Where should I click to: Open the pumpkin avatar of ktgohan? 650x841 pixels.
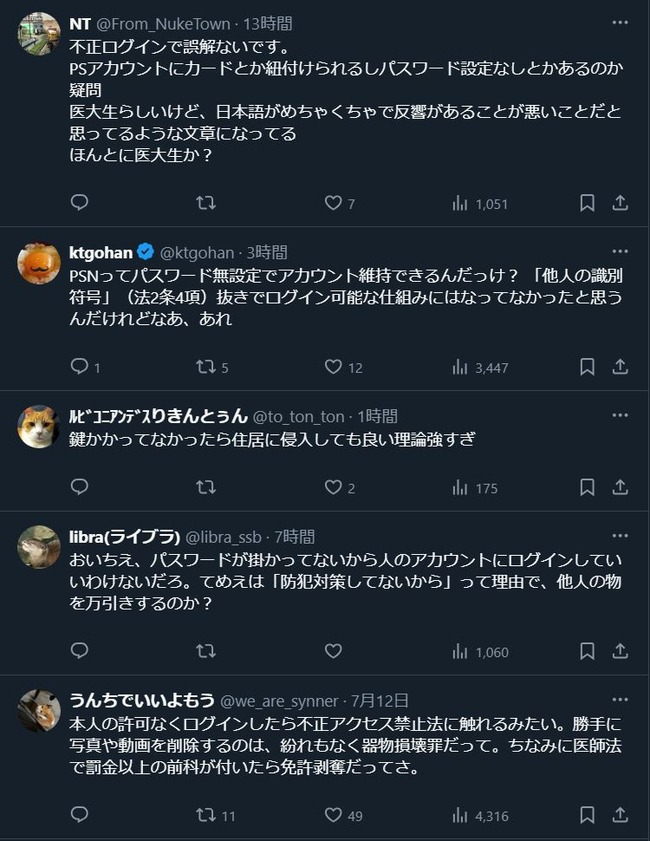coord(39,263)
